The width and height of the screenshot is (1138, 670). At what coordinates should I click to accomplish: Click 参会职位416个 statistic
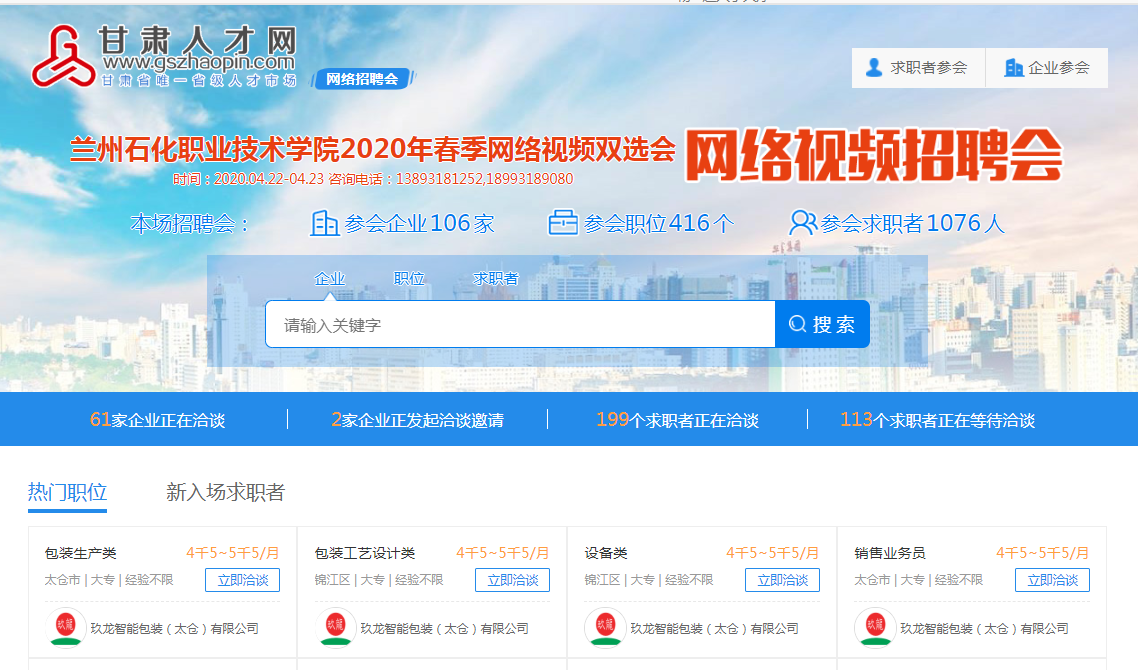pos(641,223)
